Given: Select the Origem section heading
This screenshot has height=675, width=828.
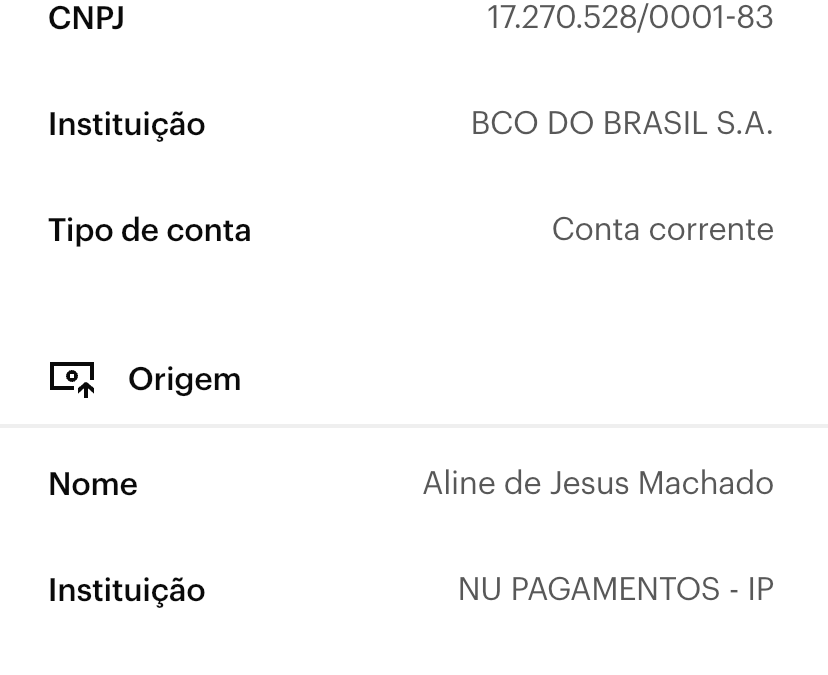Looking at the screenshot, I should (x=184, y=379).
